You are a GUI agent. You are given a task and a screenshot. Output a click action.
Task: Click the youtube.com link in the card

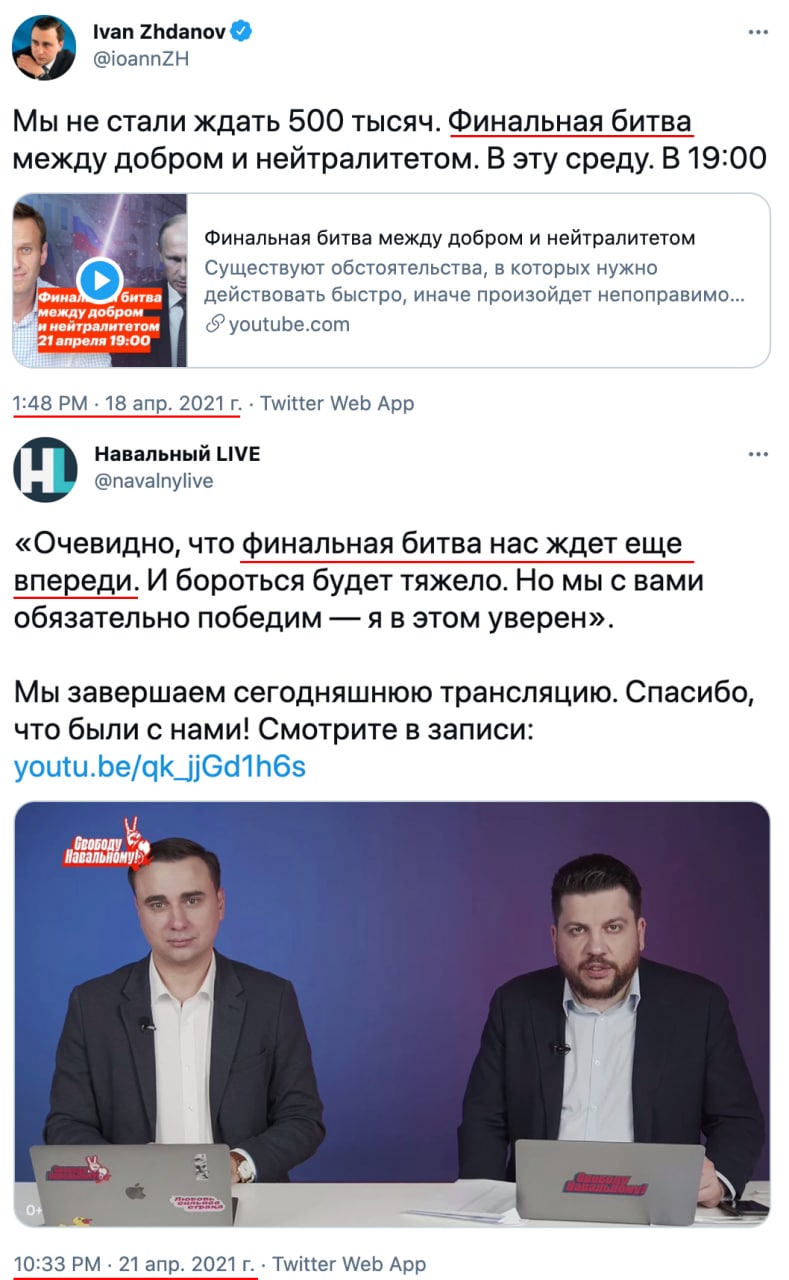coord(289,324)
